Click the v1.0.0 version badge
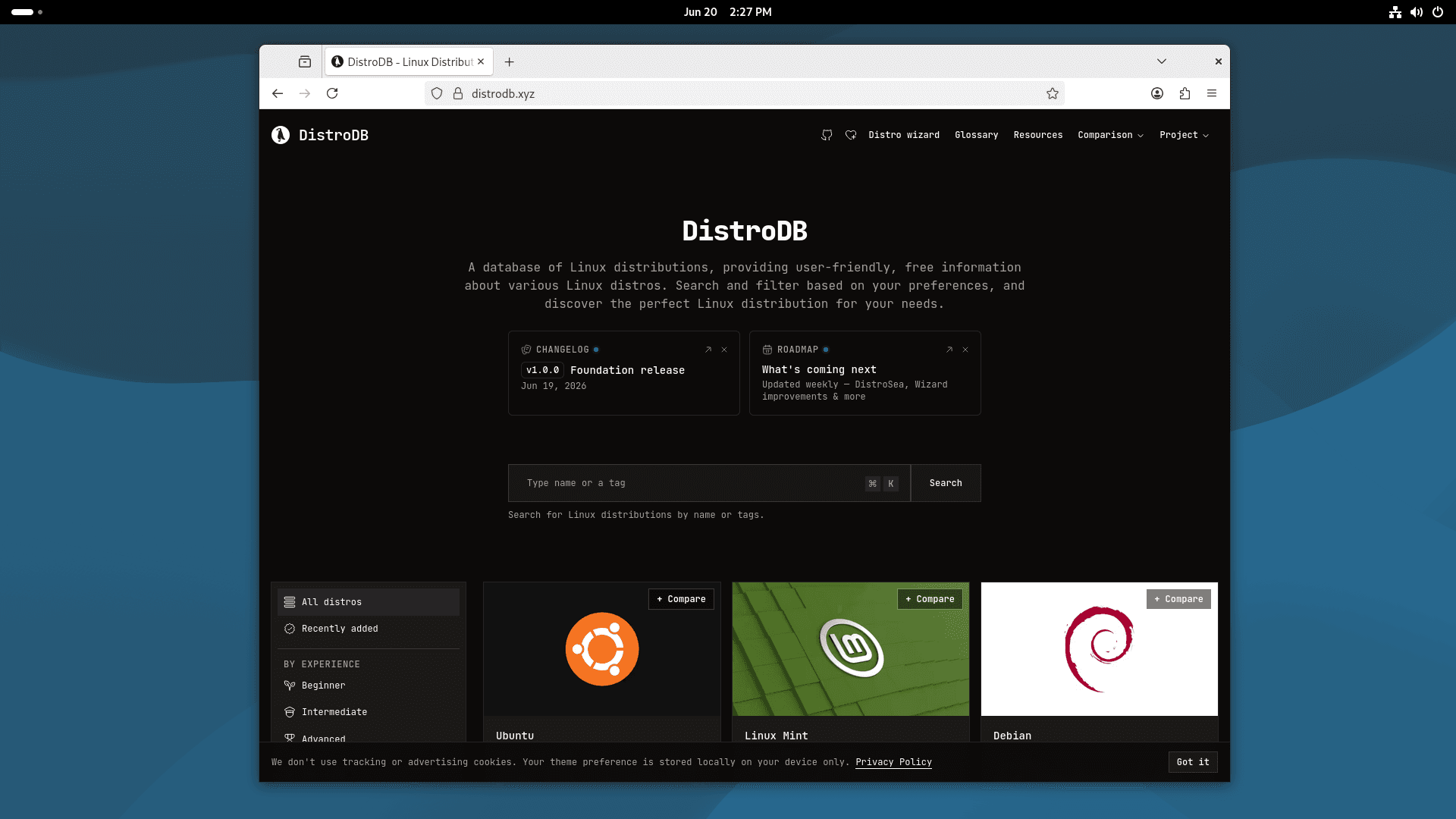This screenshot has width=1456, height=819. (x=542, y=370)
